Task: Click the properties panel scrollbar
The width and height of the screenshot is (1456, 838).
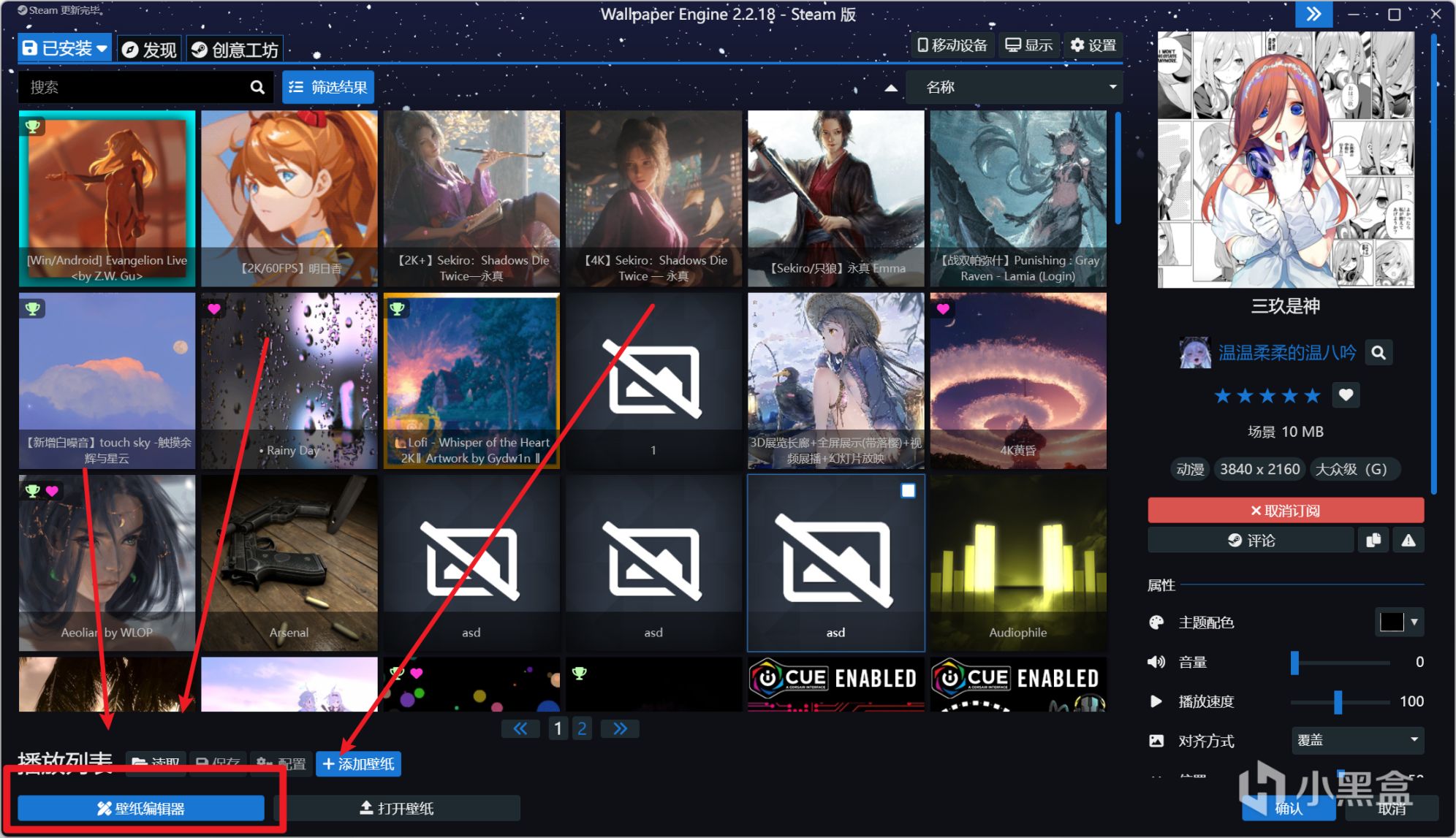Action: [x=1434, y=263]
